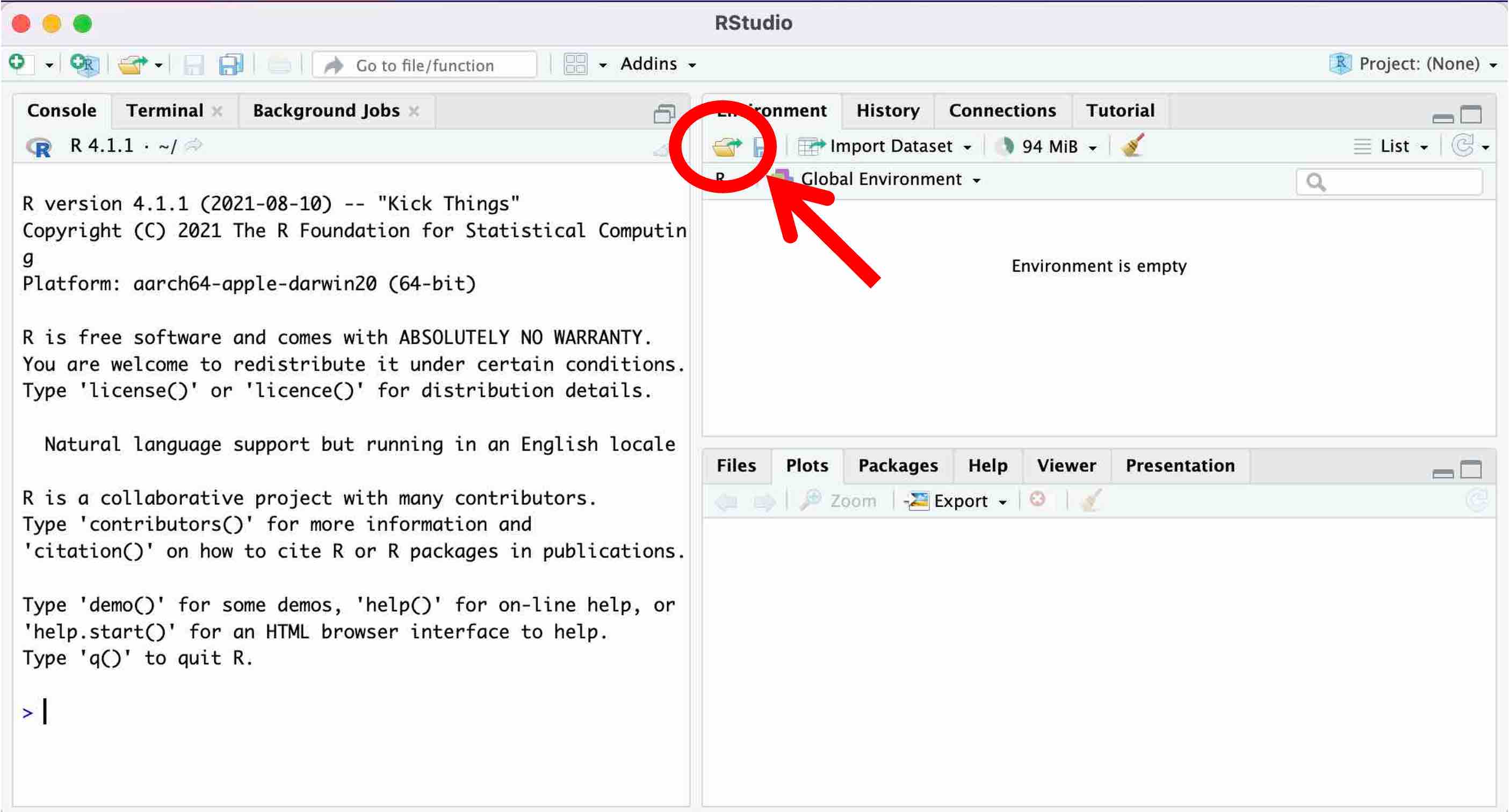Maximize the Plots pane
The image size is (1509, 812).
pos(1471,469)
